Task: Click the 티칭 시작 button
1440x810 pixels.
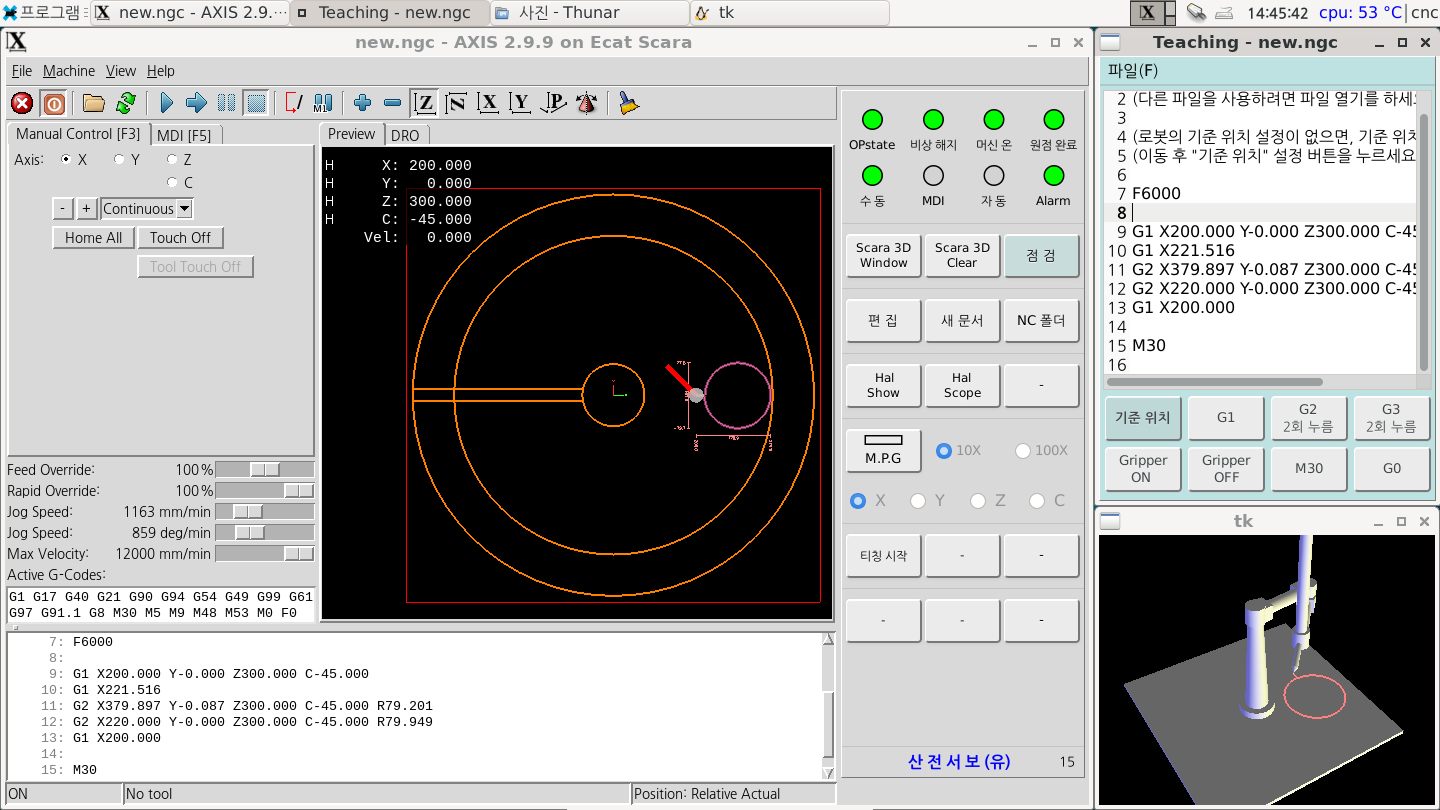Action: tap(883, 555)
